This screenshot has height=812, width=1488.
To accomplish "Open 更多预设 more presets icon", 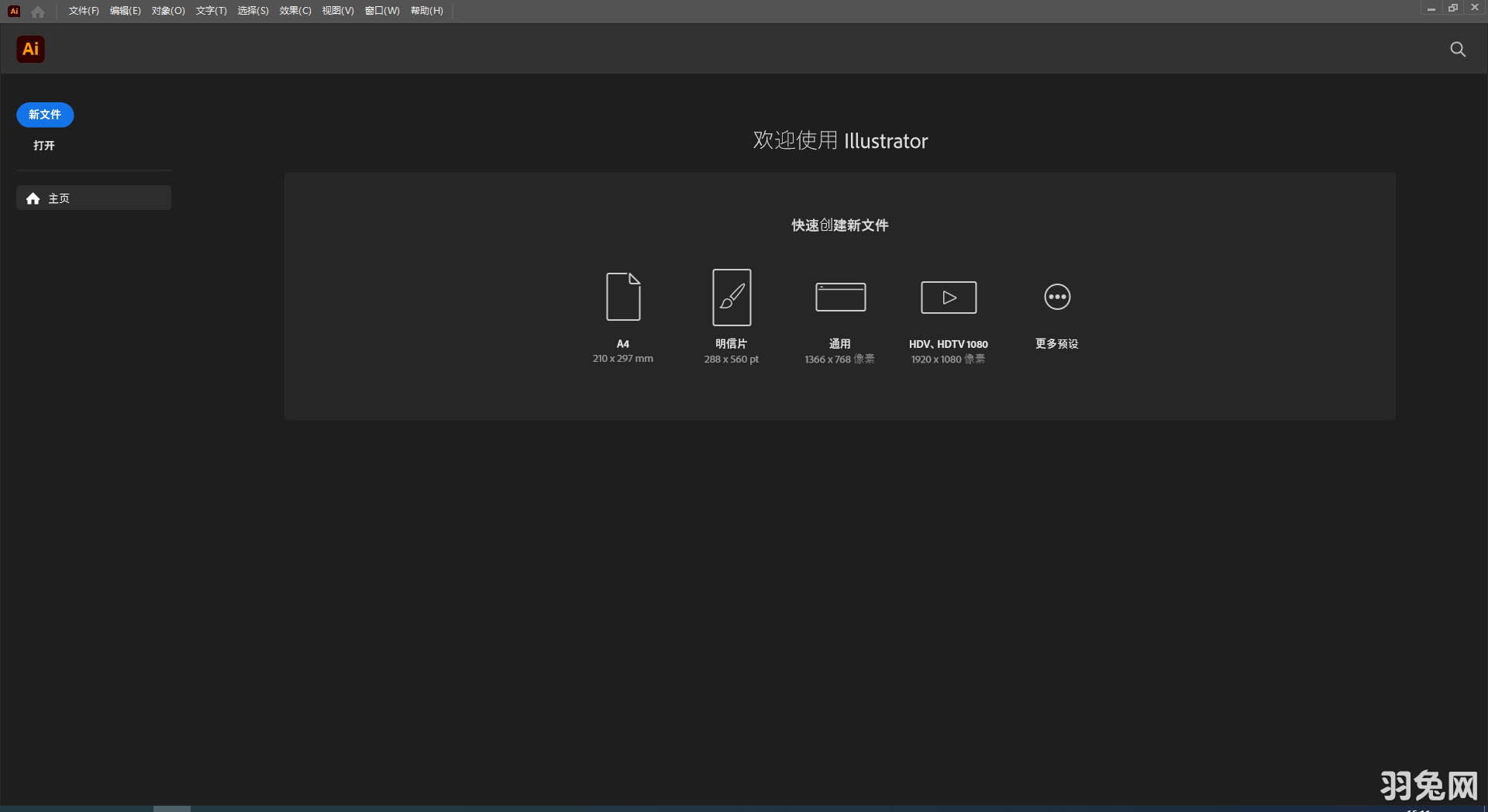I will [1057, 297].
